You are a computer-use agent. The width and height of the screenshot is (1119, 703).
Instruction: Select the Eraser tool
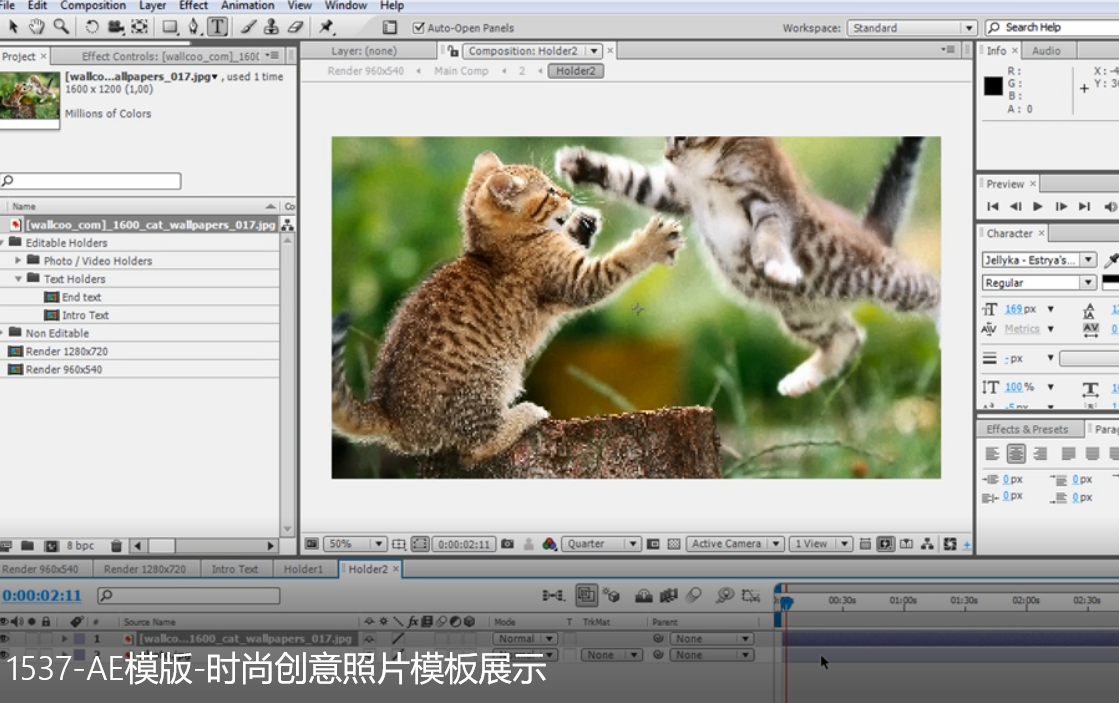(295, 27)
